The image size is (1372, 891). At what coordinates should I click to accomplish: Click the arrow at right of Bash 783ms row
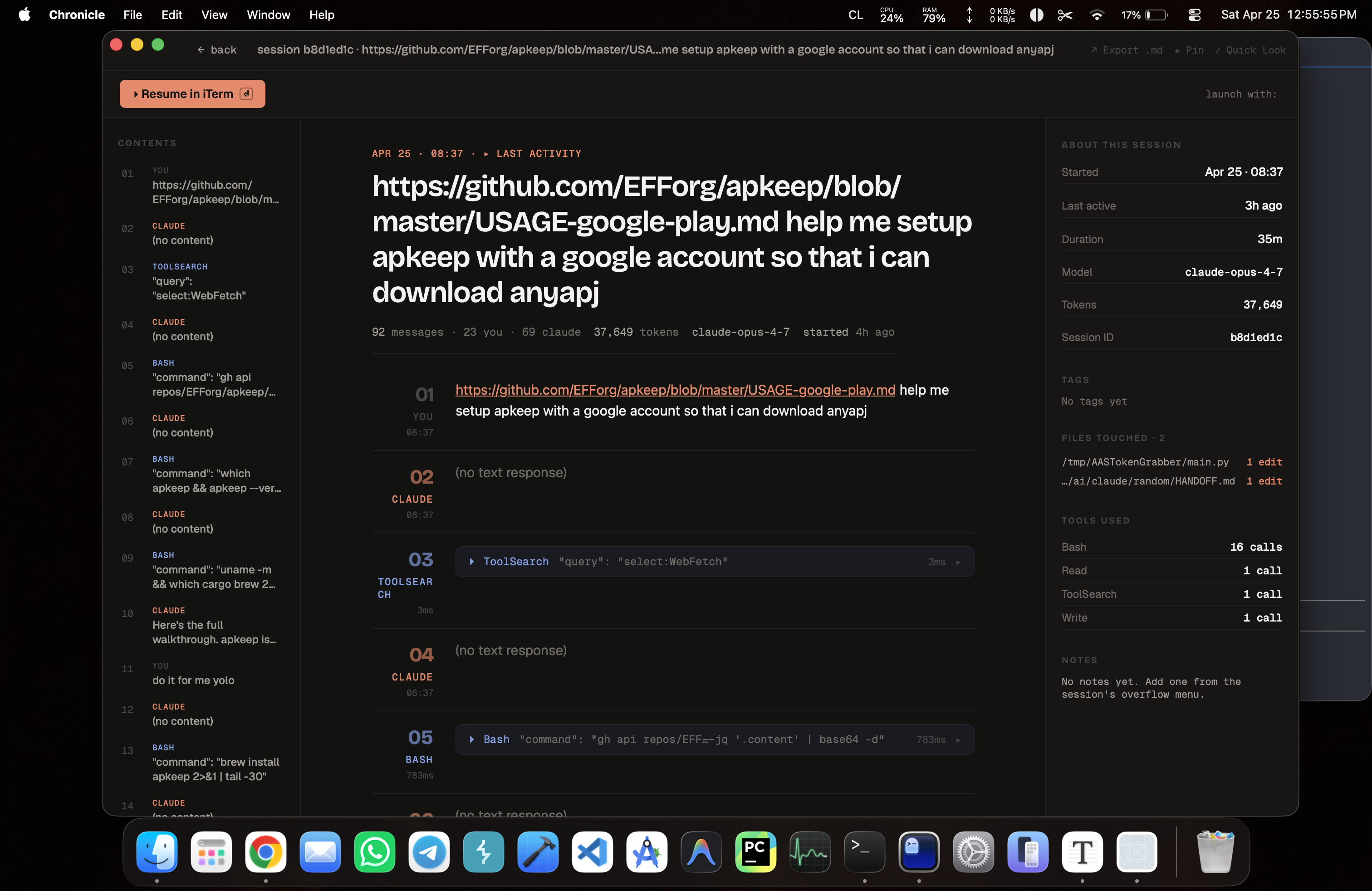tap(958, 740)
